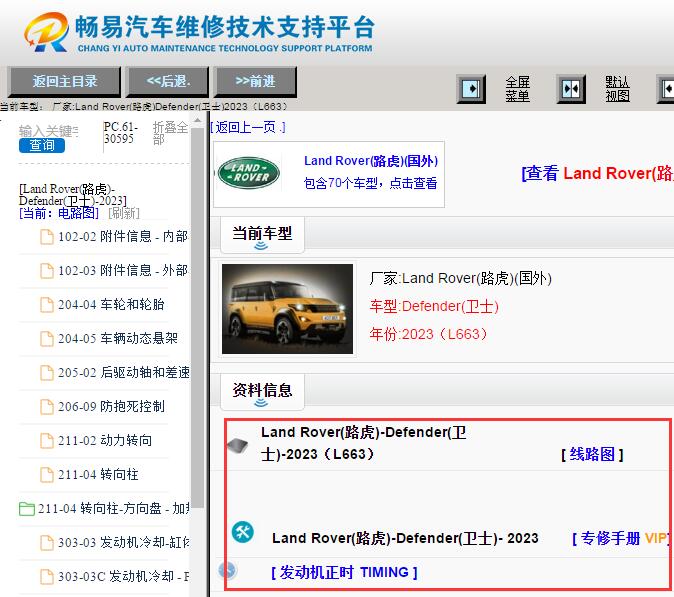Viewport: 674px width, 597px height.
Task: Click the document icon beside 204-04
Action: point(47,305)
